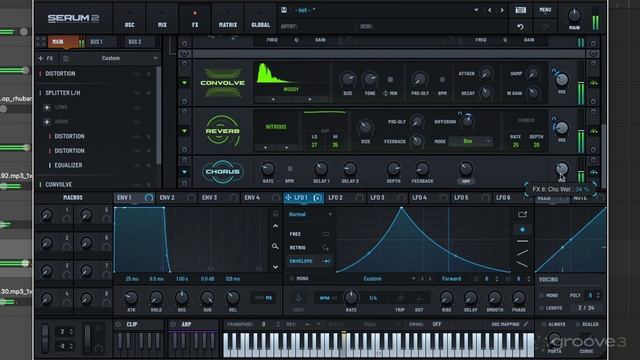This screenshot has width=640, height=360.
Task: Switch to the MATRIX tab
Action: click(x=228, y=18)
